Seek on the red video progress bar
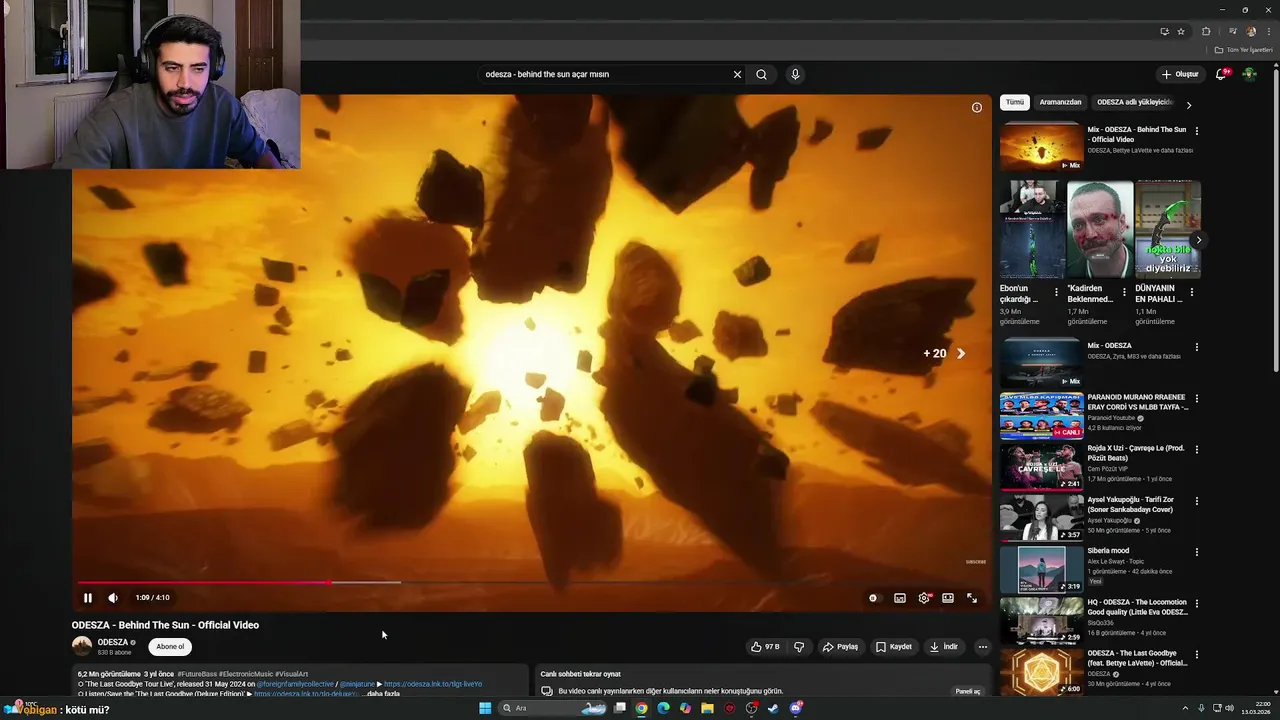This screenshot has height=720, width=1280. tap(530, 582)
